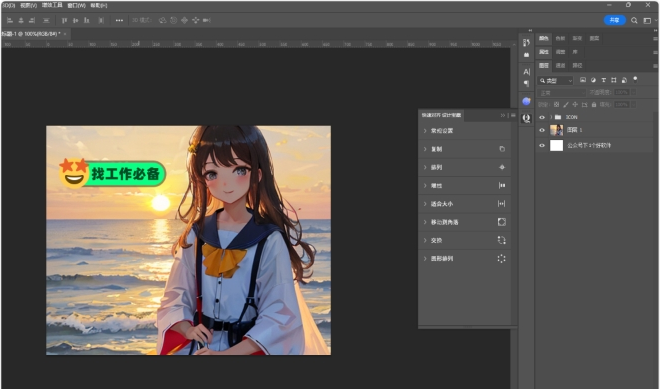The width and height of the screenshot is (660, 389).
Task: Open the opacity value dropdown arrow
Action: 634,92
